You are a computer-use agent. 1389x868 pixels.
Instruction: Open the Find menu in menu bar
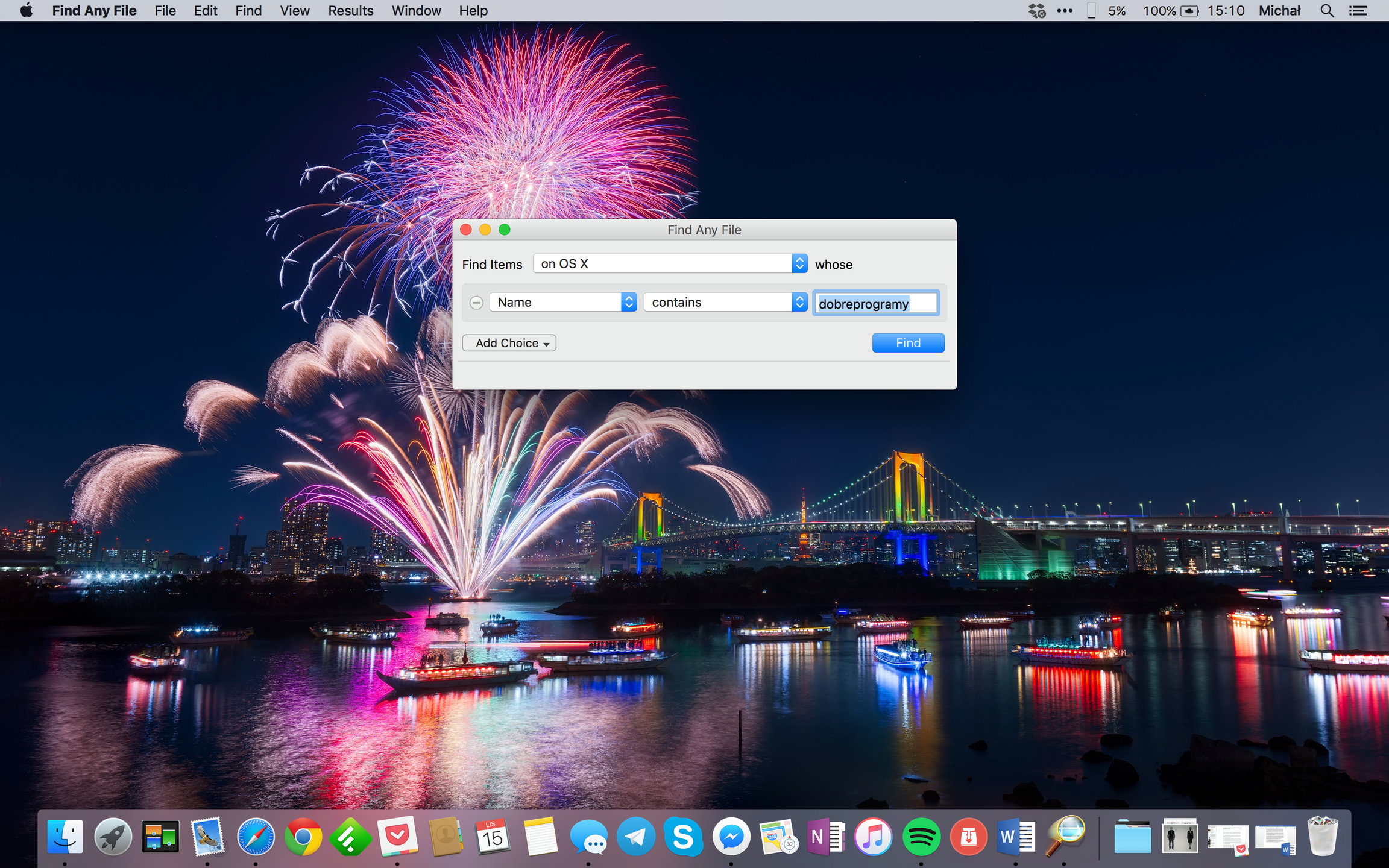click(248, 11)
